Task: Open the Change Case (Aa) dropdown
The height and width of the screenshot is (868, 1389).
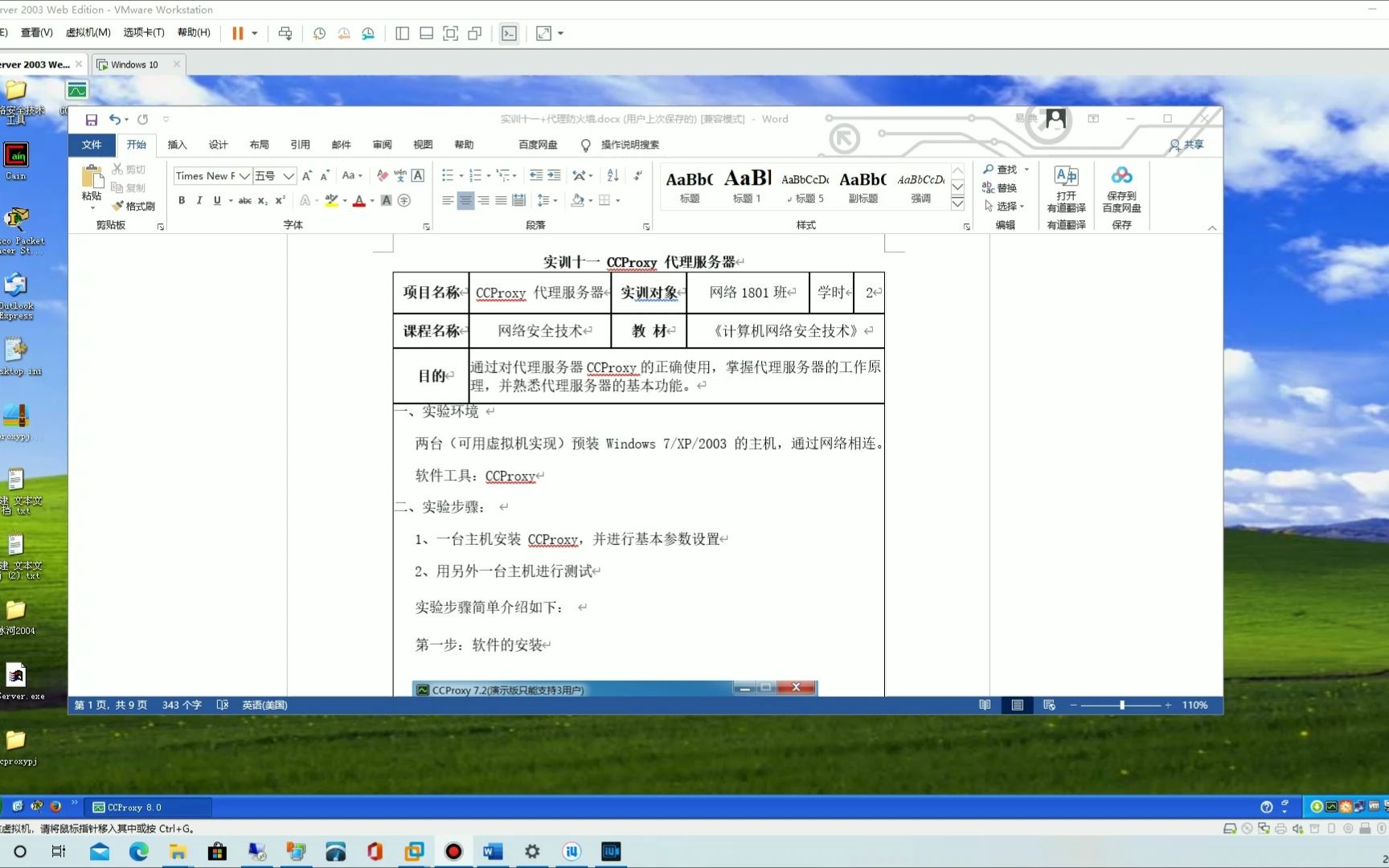Action: (352, 176)
